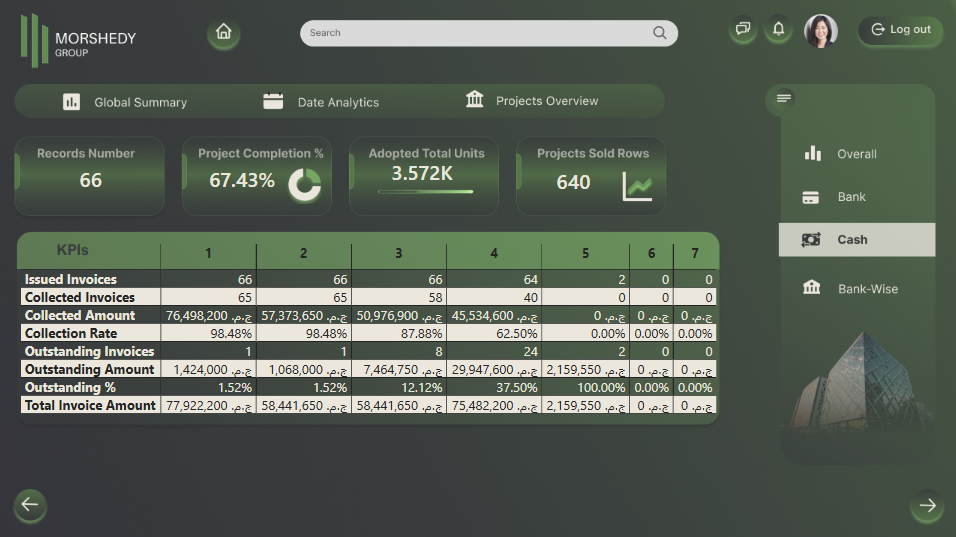Select Overall in the side panel
Image resolution: width=956 pixels, height=537 pixels.
(857, 154)
